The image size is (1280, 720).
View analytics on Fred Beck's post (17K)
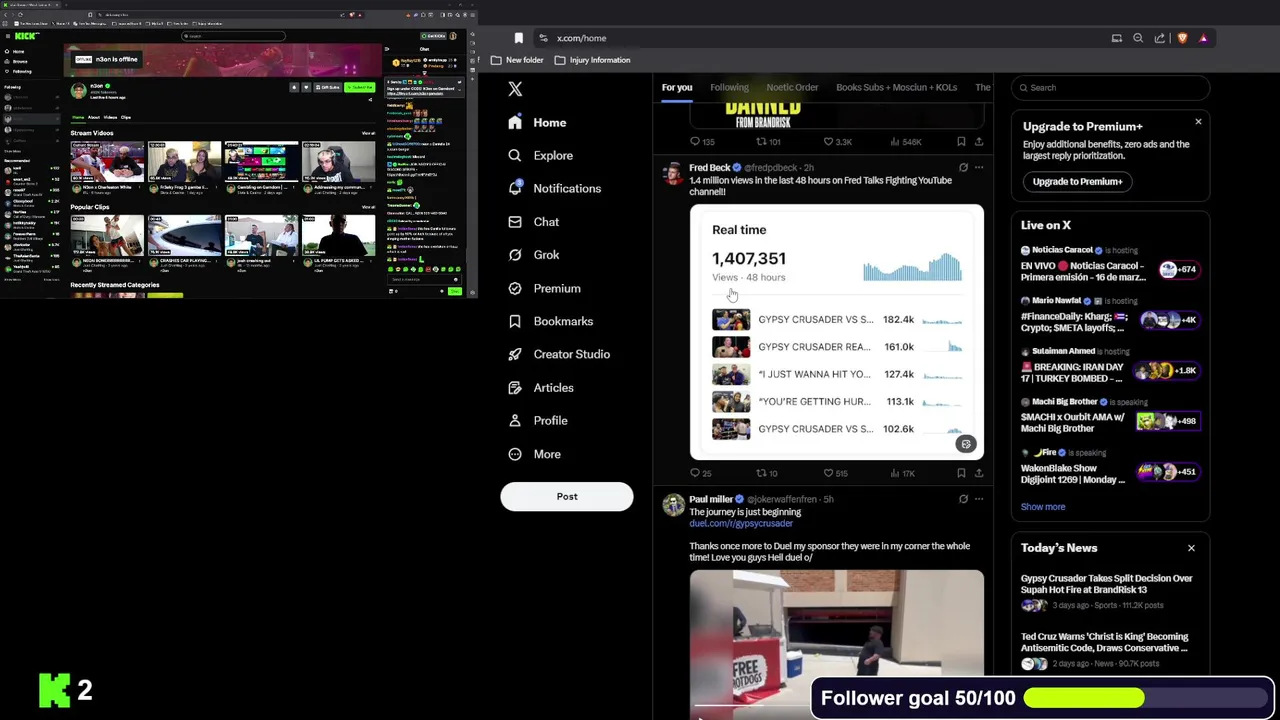[902, 473]
